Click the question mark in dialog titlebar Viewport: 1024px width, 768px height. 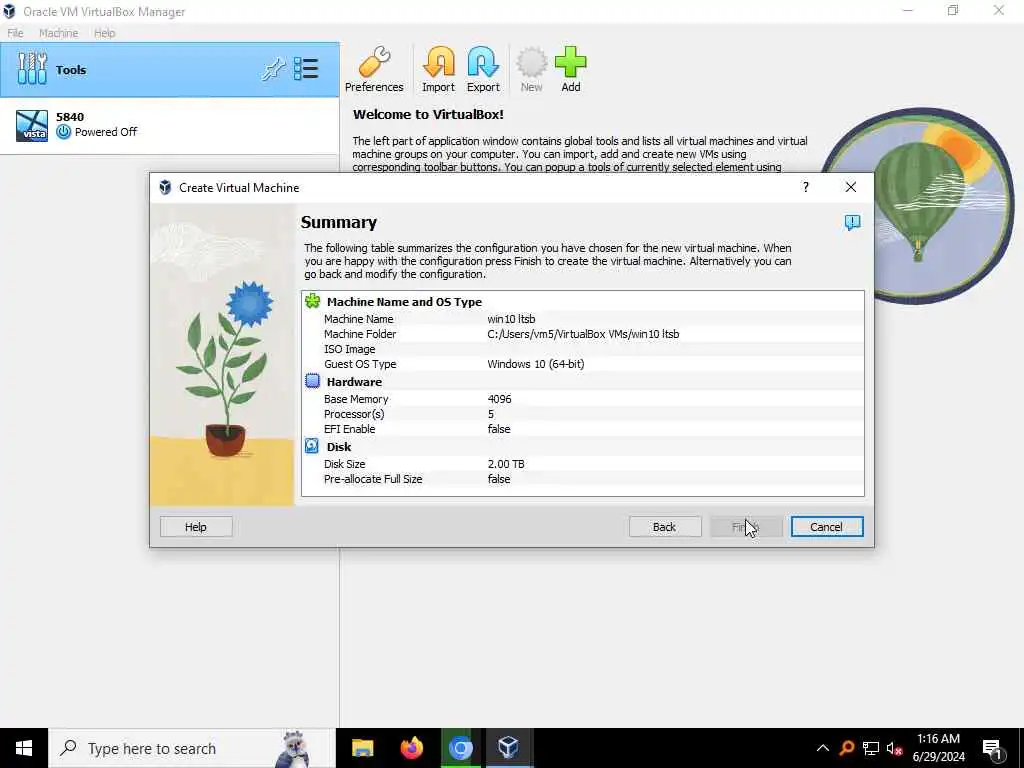tap(806, 187)
